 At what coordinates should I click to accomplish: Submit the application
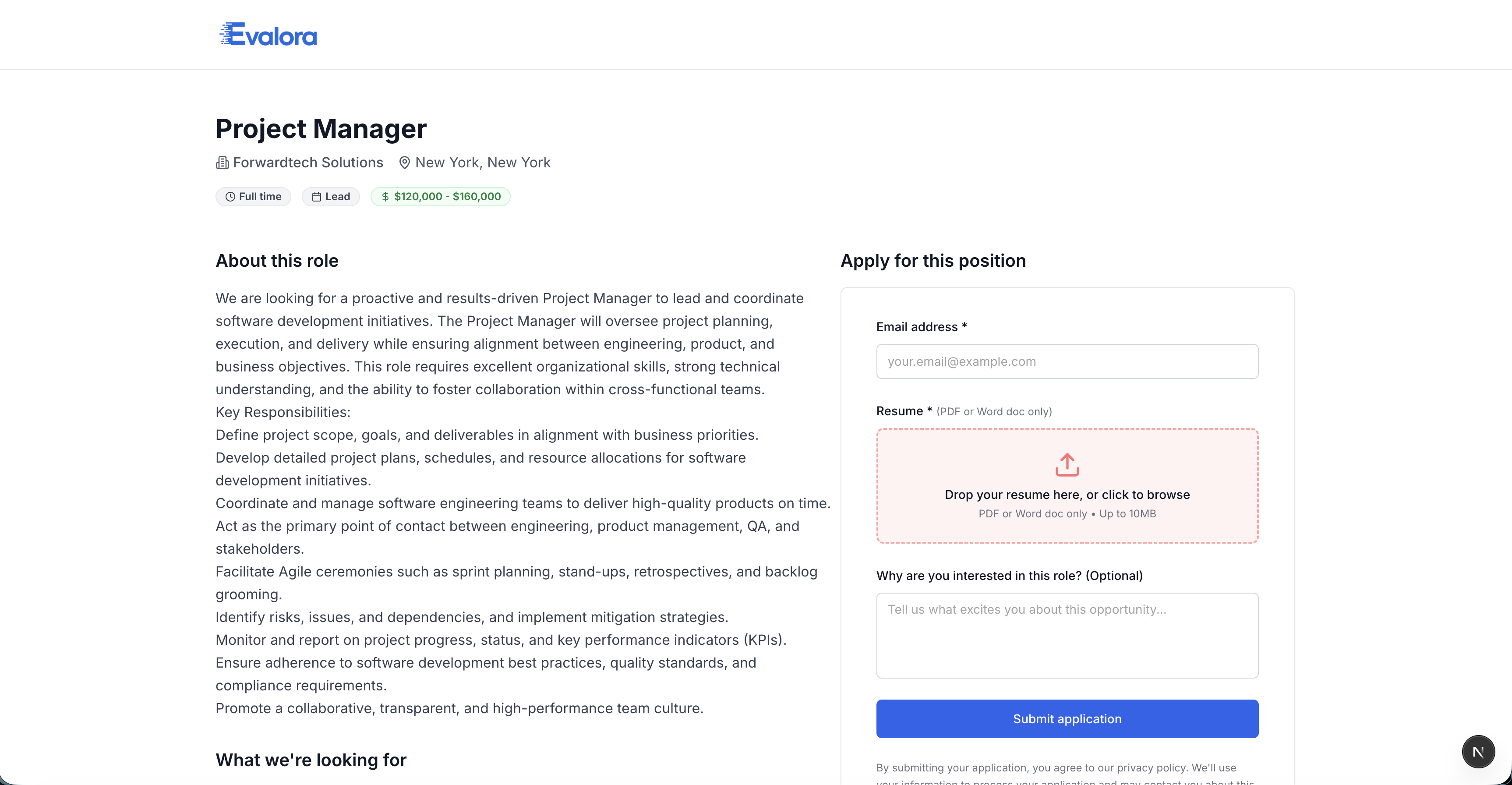click(1067, 718)
